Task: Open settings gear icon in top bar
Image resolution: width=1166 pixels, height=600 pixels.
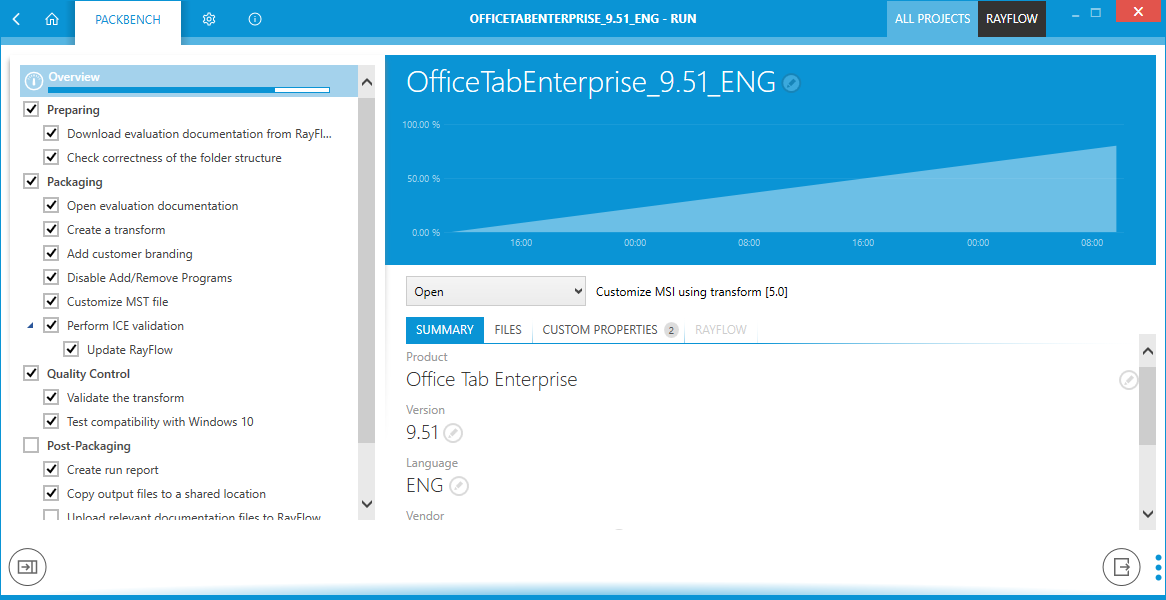Action: tap(209, 19)
